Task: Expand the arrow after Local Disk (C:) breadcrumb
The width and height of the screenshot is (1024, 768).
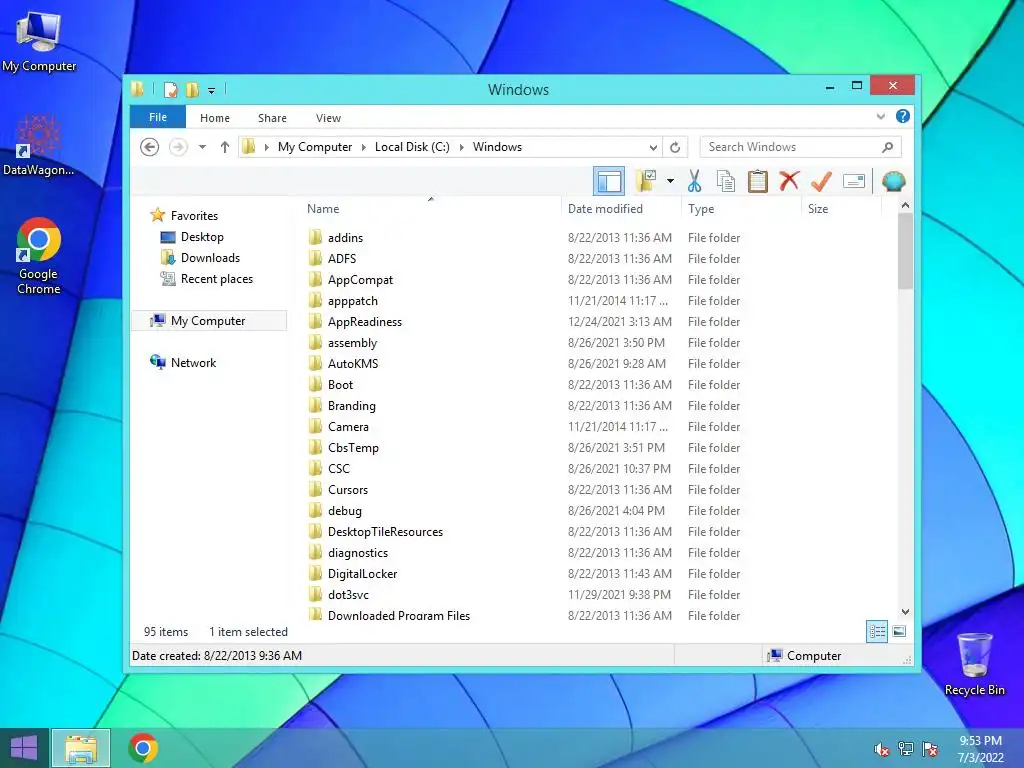Action: coord(461,148)
